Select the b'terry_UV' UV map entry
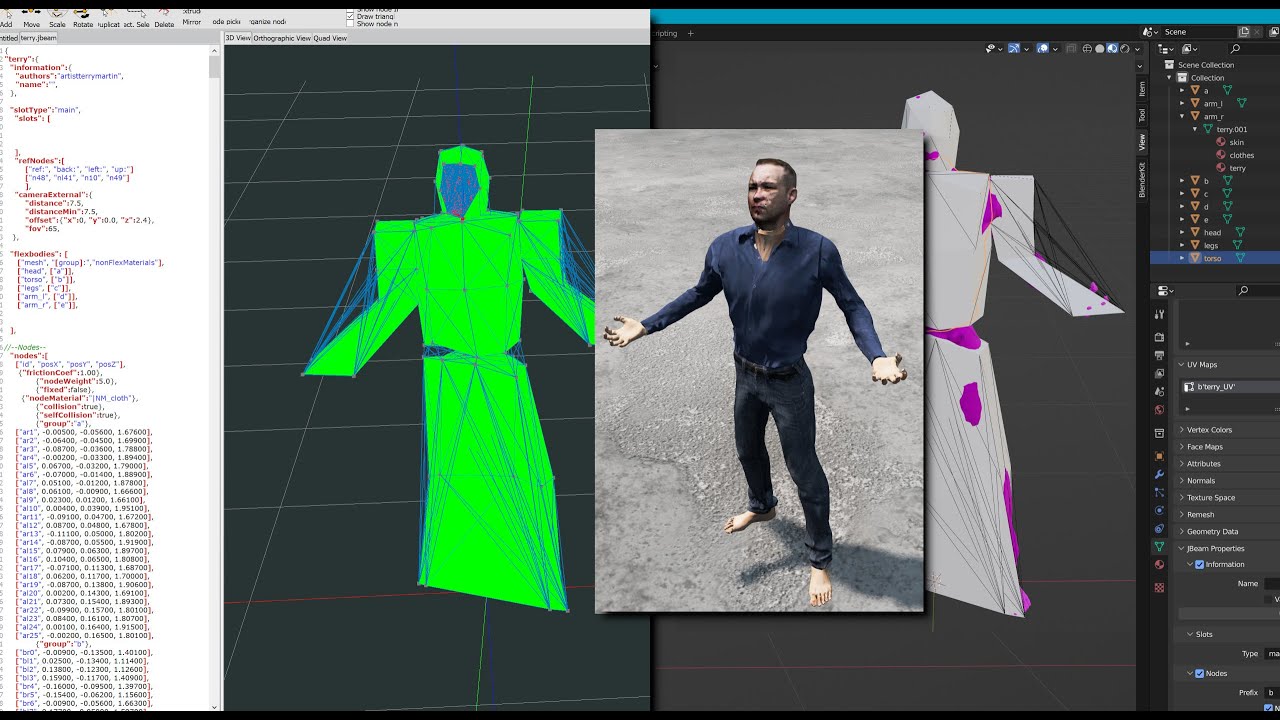 tap(1231, 386)
